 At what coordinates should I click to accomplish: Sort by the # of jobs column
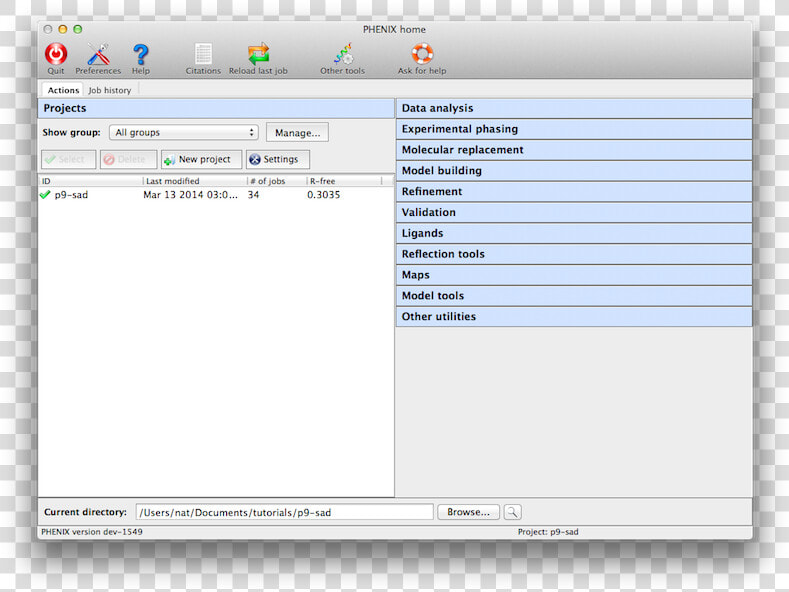click(277, 181)
